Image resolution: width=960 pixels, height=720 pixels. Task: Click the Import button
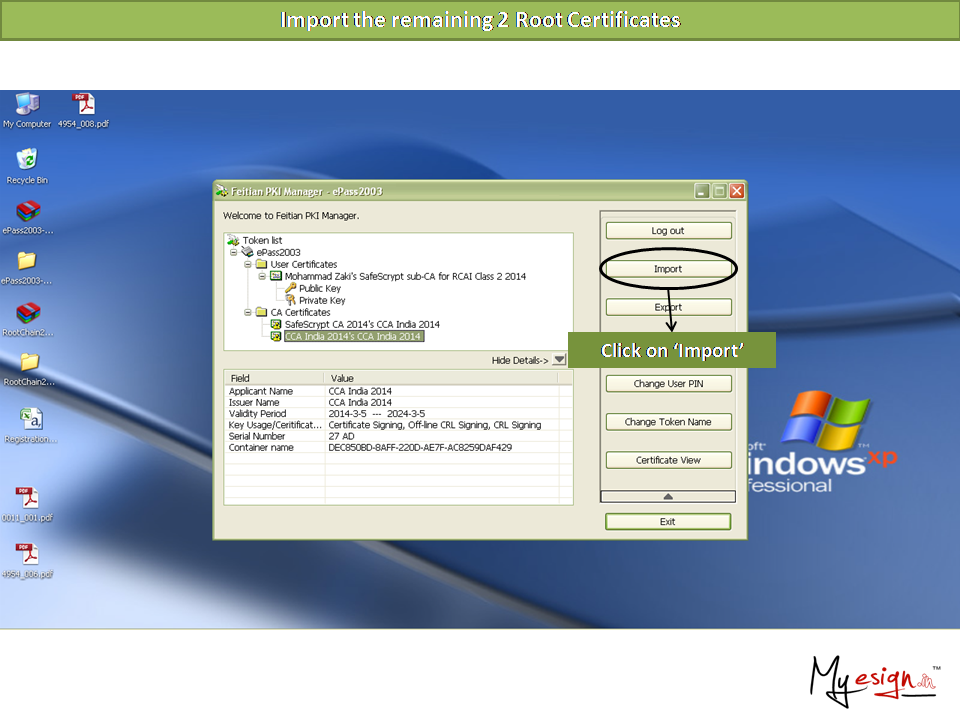click(x=668, y=269)
